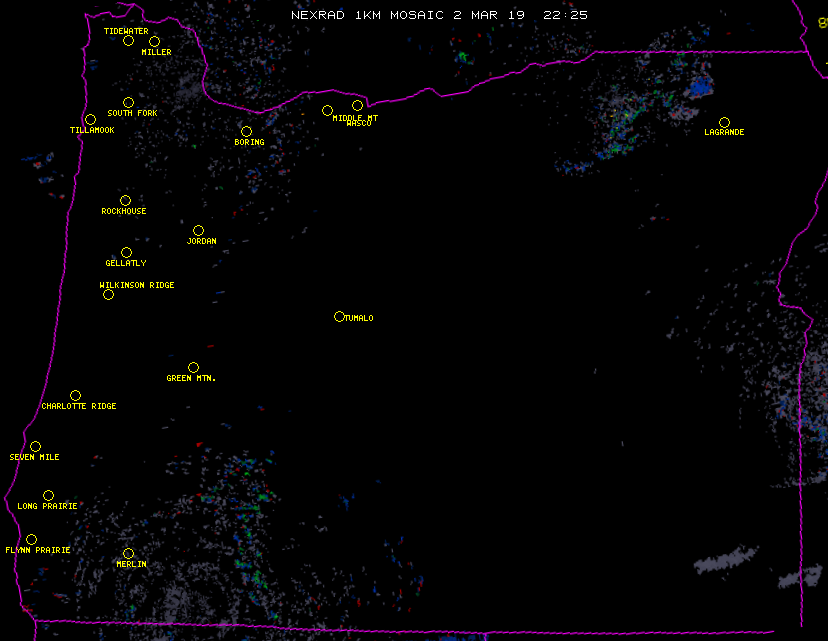Click the Tidewater station circle marker

coord(128,41)
